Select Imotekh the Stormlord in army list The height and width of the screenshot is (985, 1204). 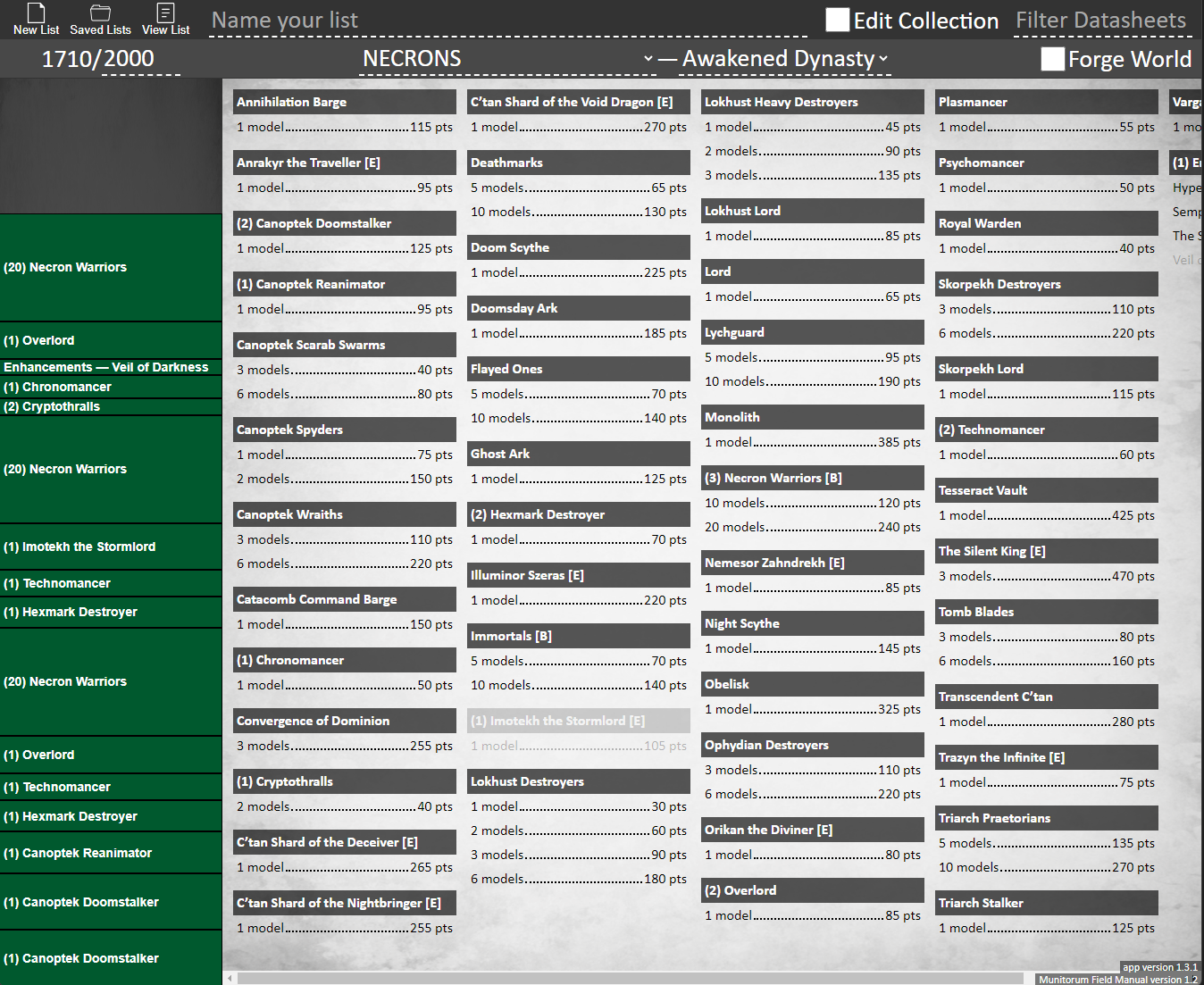[x=111, y=547]
